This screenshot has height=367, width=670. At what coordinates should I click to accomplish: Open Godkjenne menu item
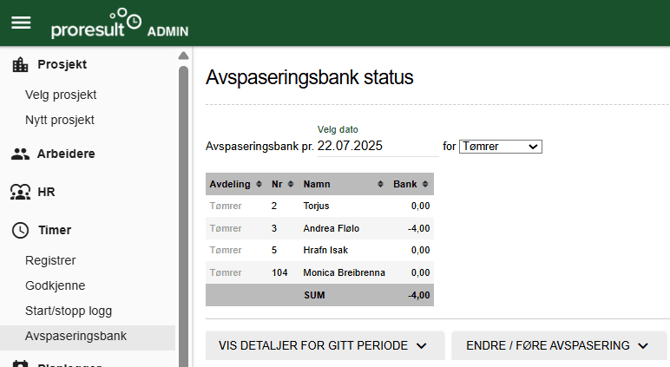55,285
